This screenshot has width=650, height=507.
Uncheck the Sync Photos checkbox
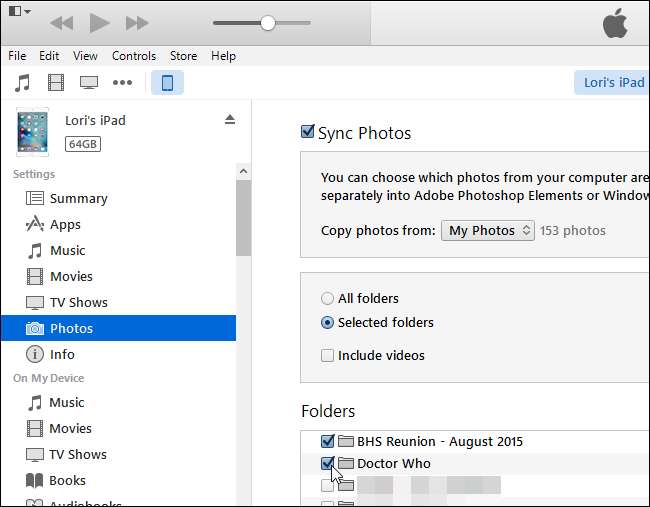tap(308, 132)
